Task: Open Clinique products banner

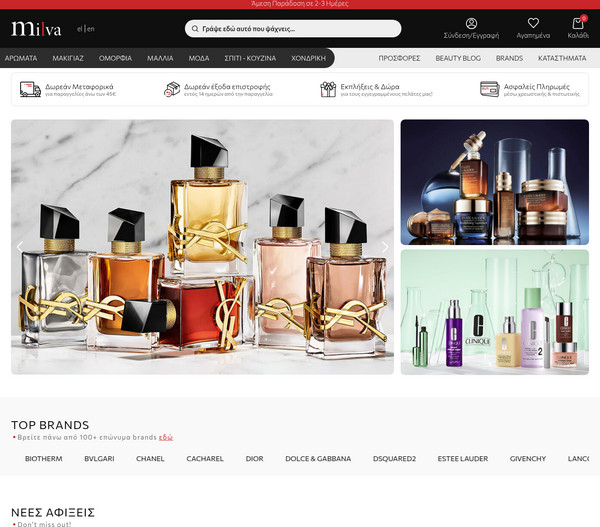Action: pyautogui.click(x=495, y=312)
